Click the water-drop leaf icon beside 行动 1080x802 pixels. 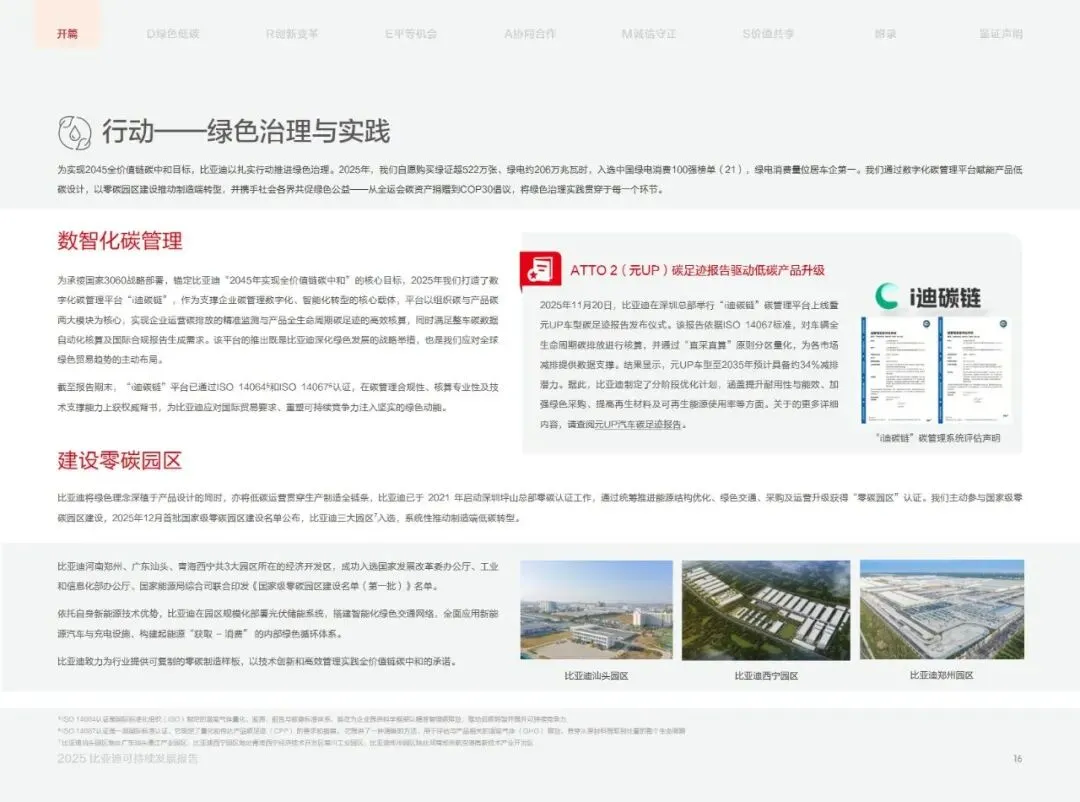[74, 132]
